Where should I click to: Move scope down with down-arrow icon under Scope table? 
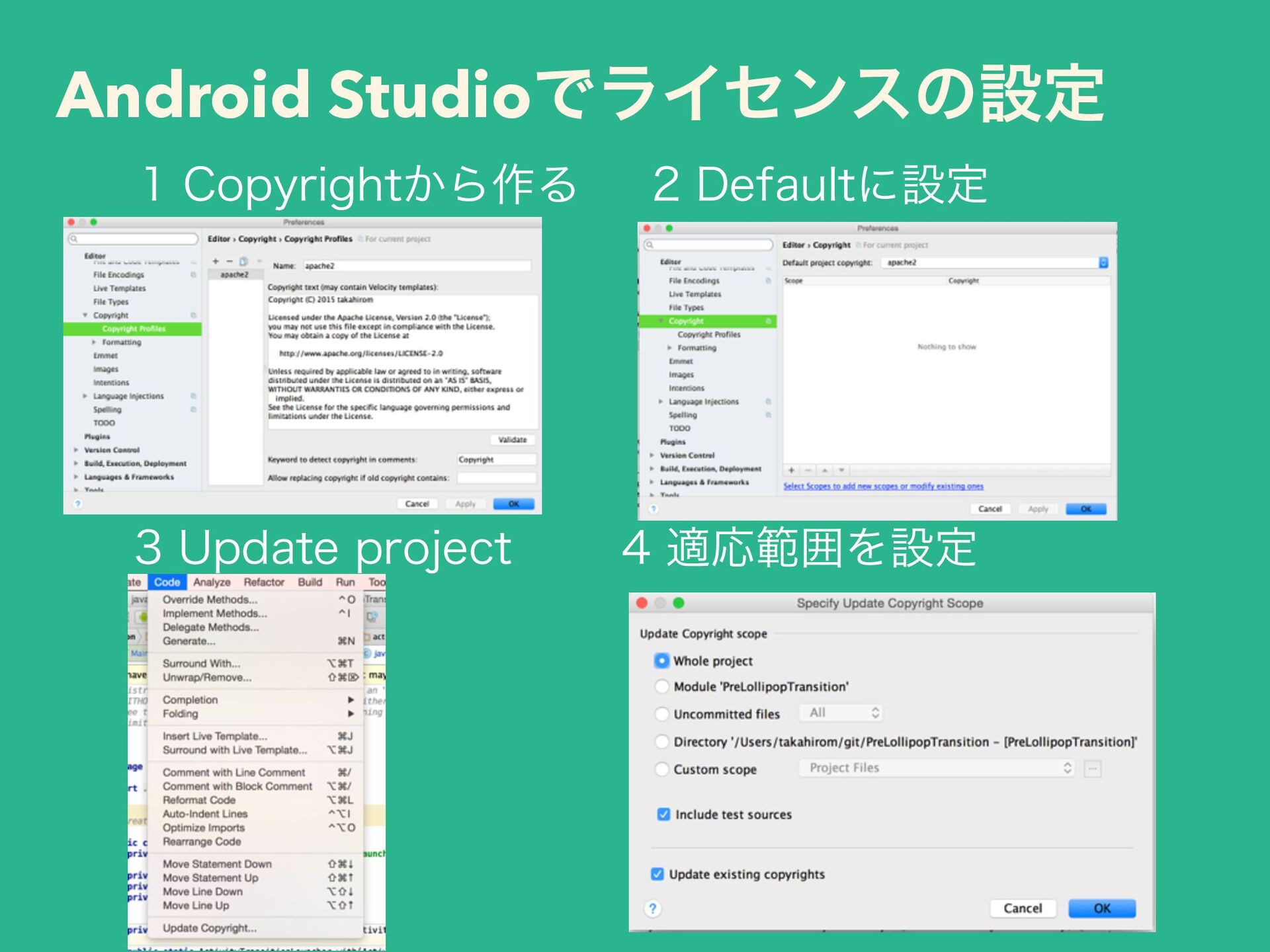tap(841, 470)
